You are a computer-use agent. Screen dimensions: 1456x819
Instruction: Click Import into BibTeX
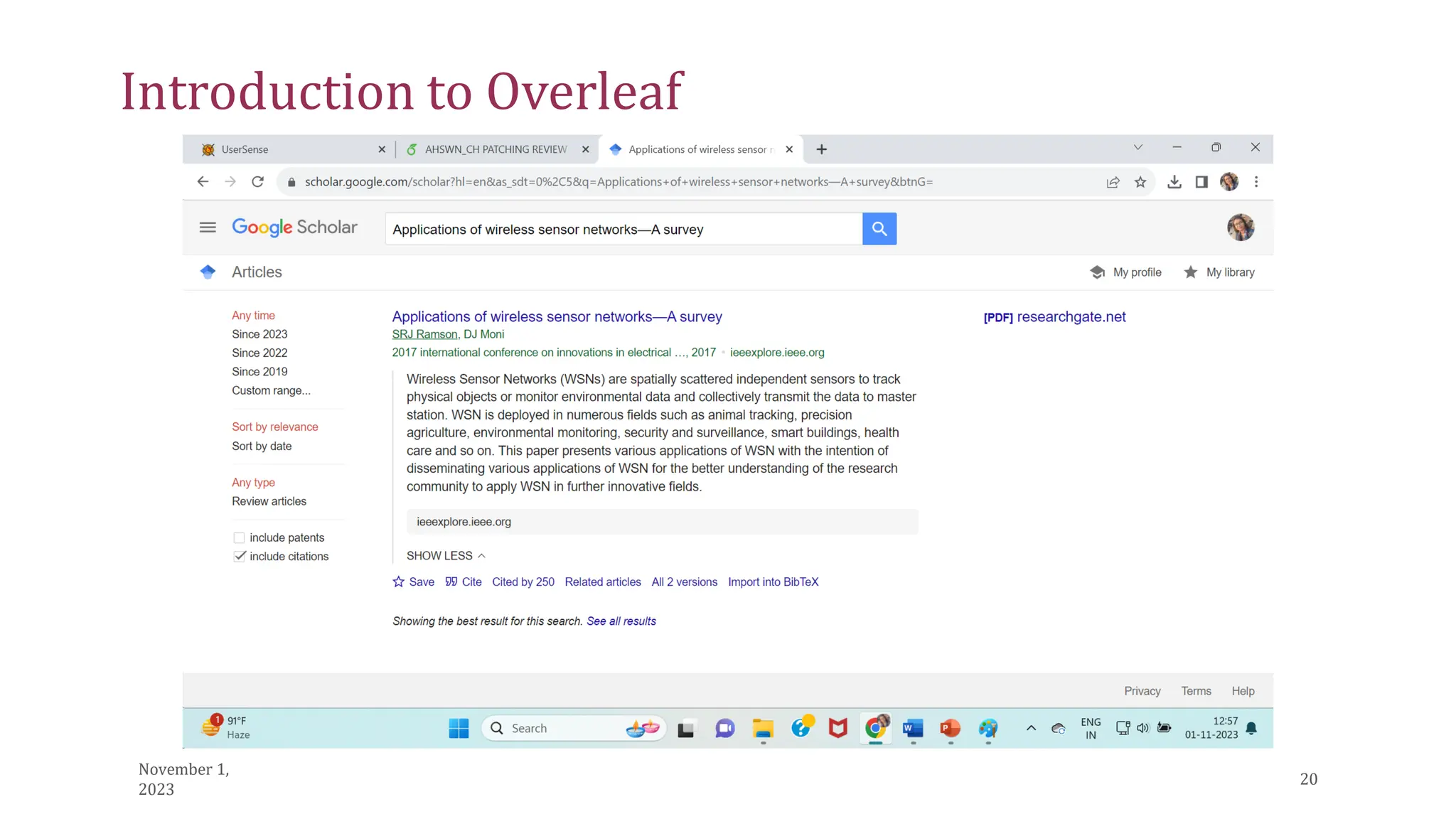[773, 582]
